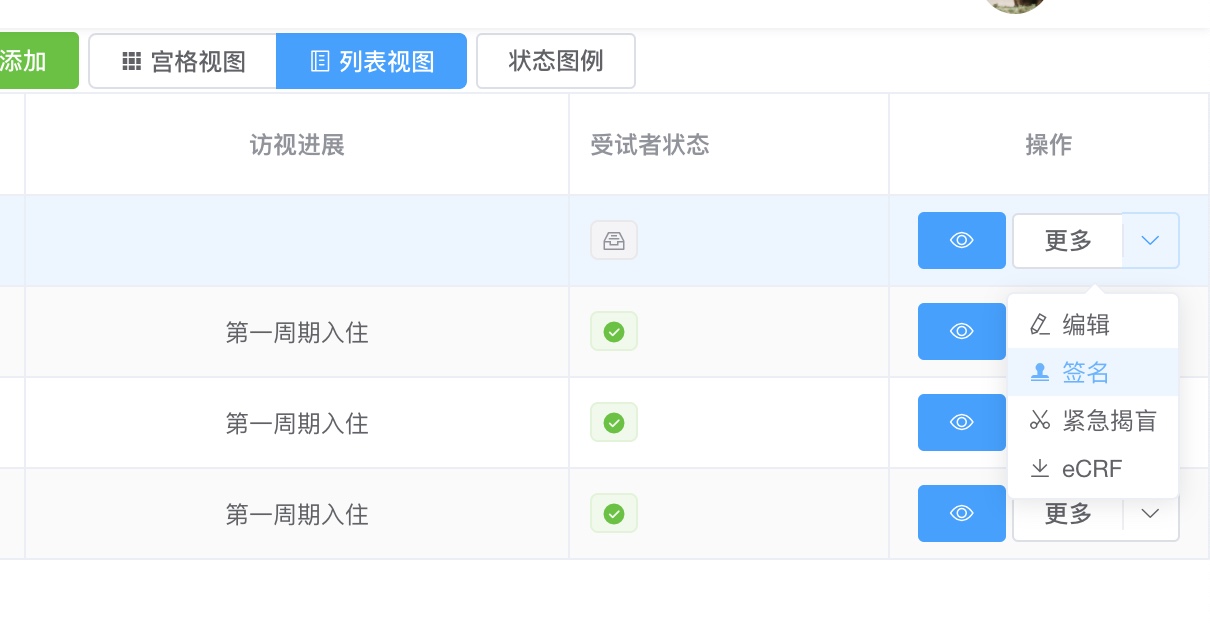Viewport: 1210px width, 624px height.
Task: Click 更多 in the highlighted first row
Action: [x=1068, y=240]
